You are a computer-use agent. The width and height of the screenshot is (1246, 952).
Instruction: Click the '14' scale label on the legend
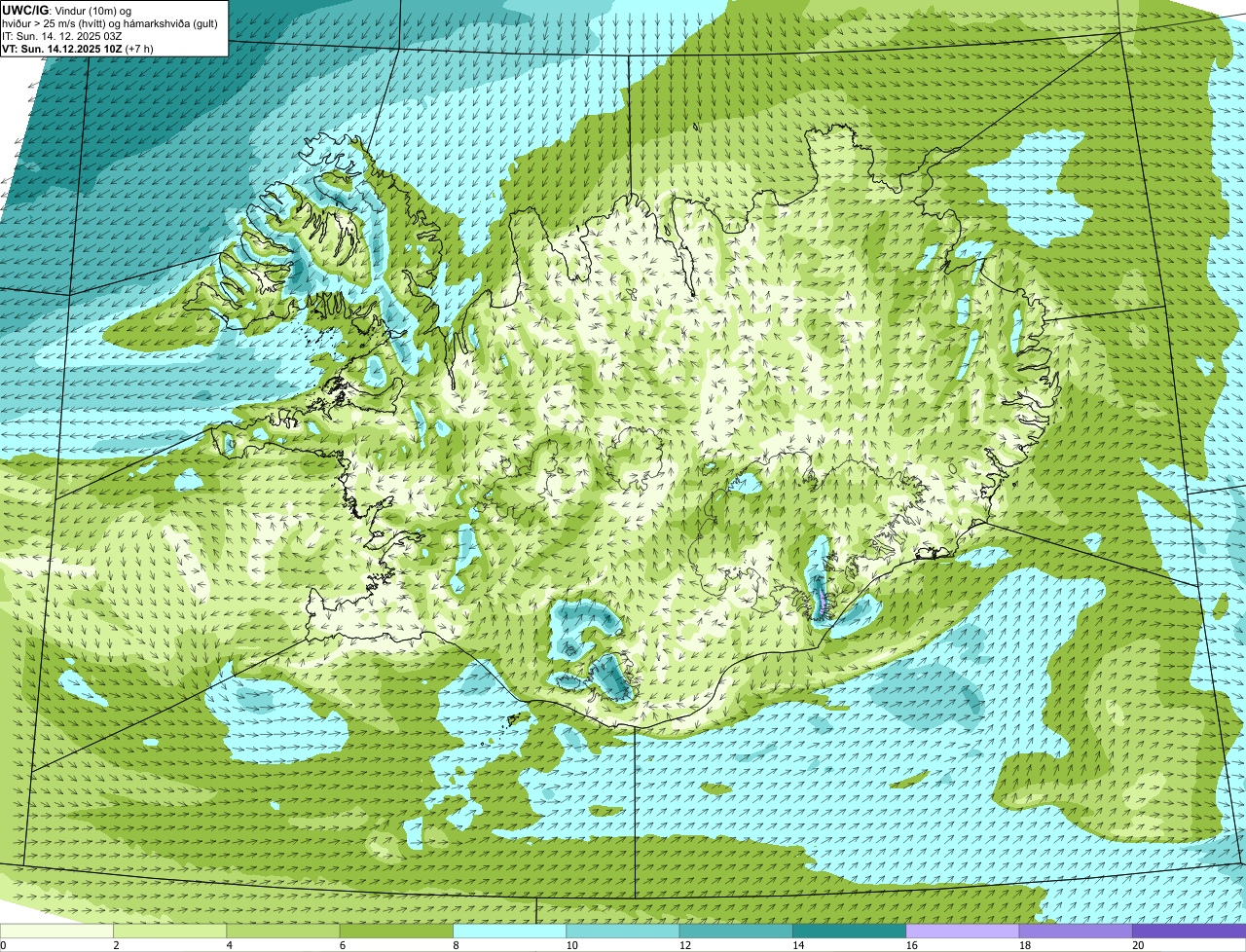click(x=798, y=945)
